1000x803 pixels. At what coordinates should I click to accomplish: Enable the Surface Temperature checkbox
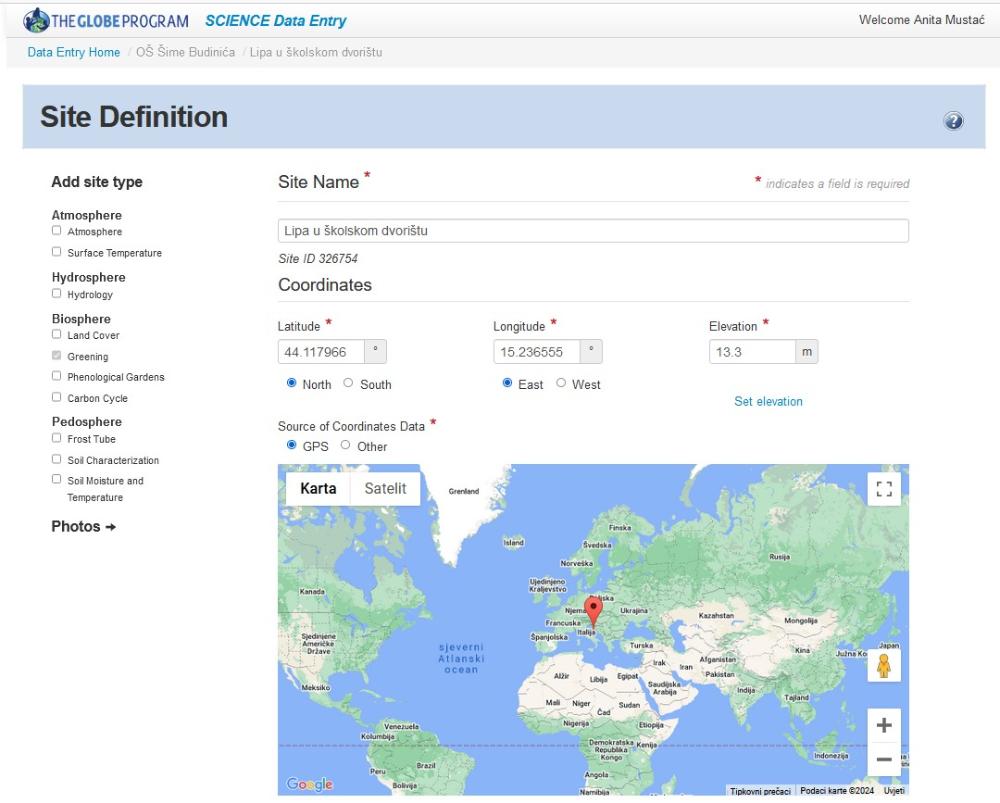pos(57,252)
